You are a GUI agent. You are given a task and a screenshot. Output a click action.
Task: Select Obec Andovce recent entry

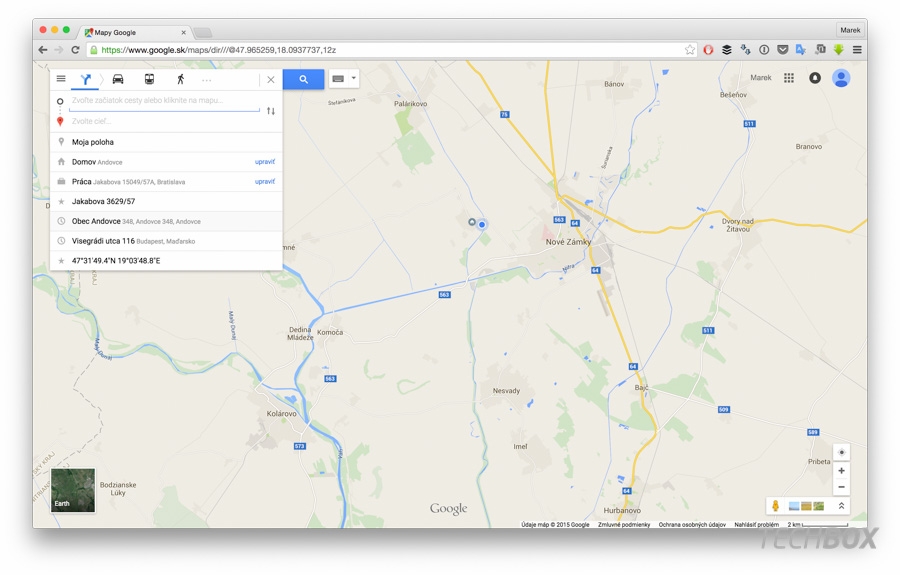click(166, 221)
